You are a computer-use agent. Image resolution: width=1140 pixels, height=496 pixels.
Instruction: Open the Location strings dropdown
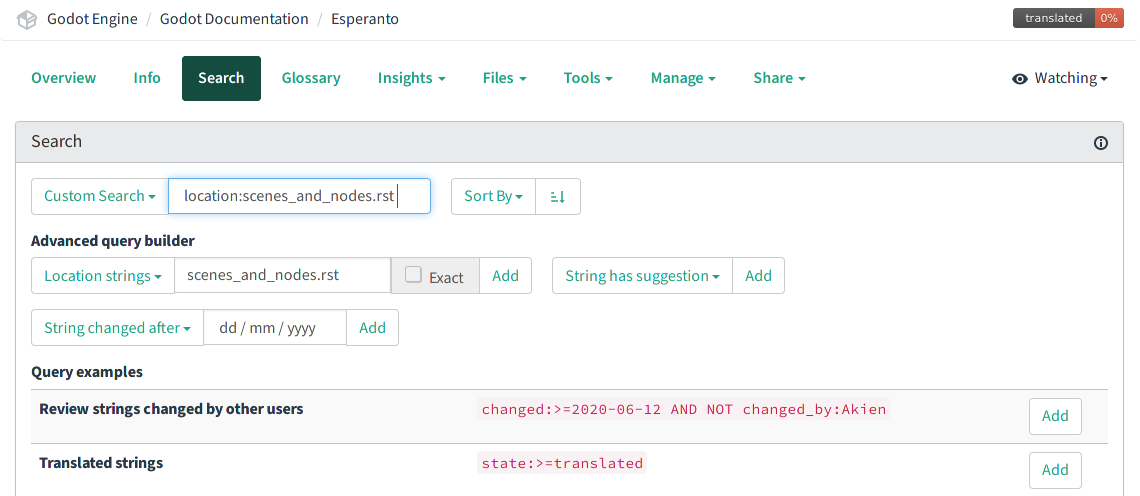pyautogui.click(x=103, y=276)
